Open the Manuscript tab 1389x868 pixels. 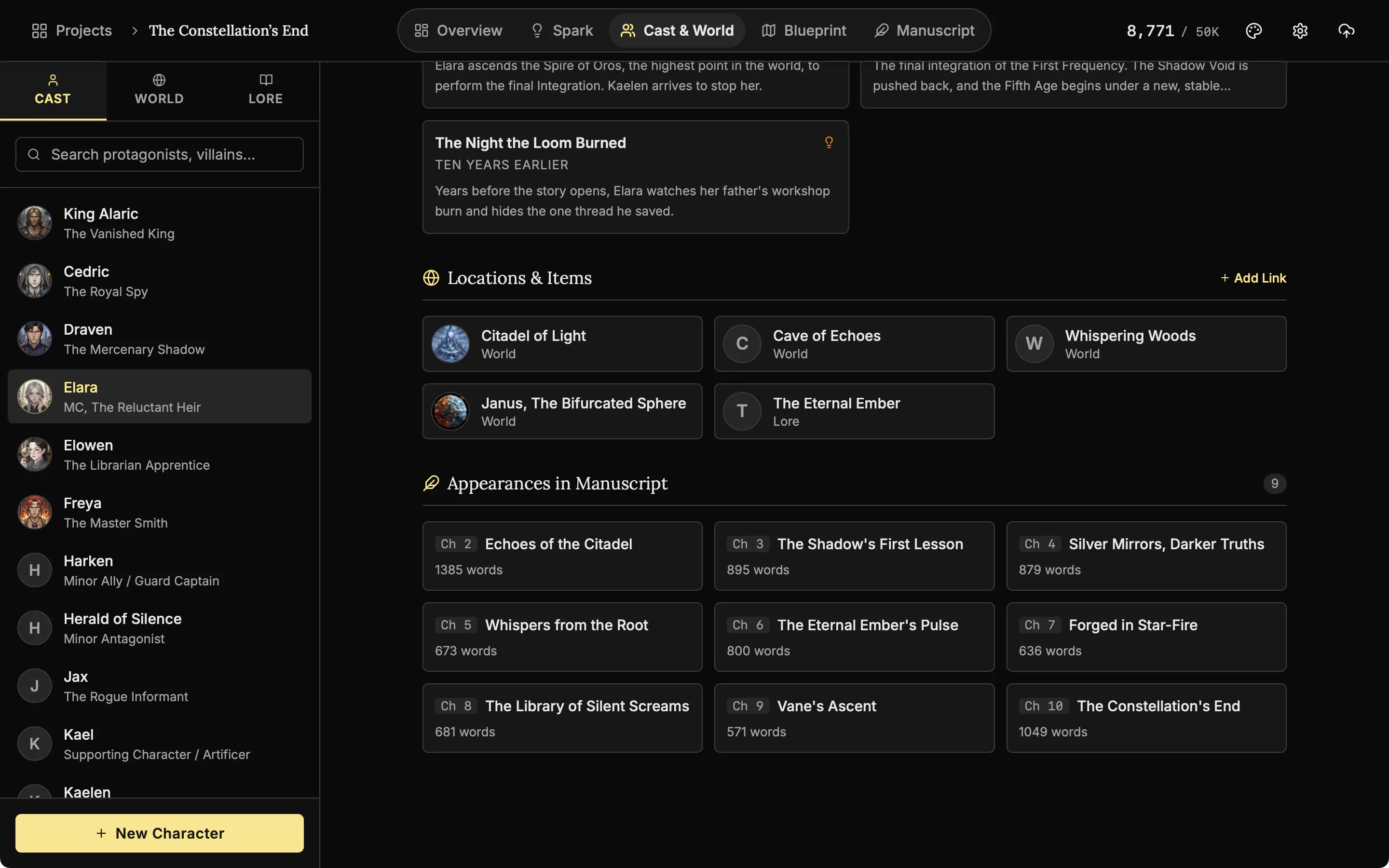pyautogui.click(x=925, y=30)
